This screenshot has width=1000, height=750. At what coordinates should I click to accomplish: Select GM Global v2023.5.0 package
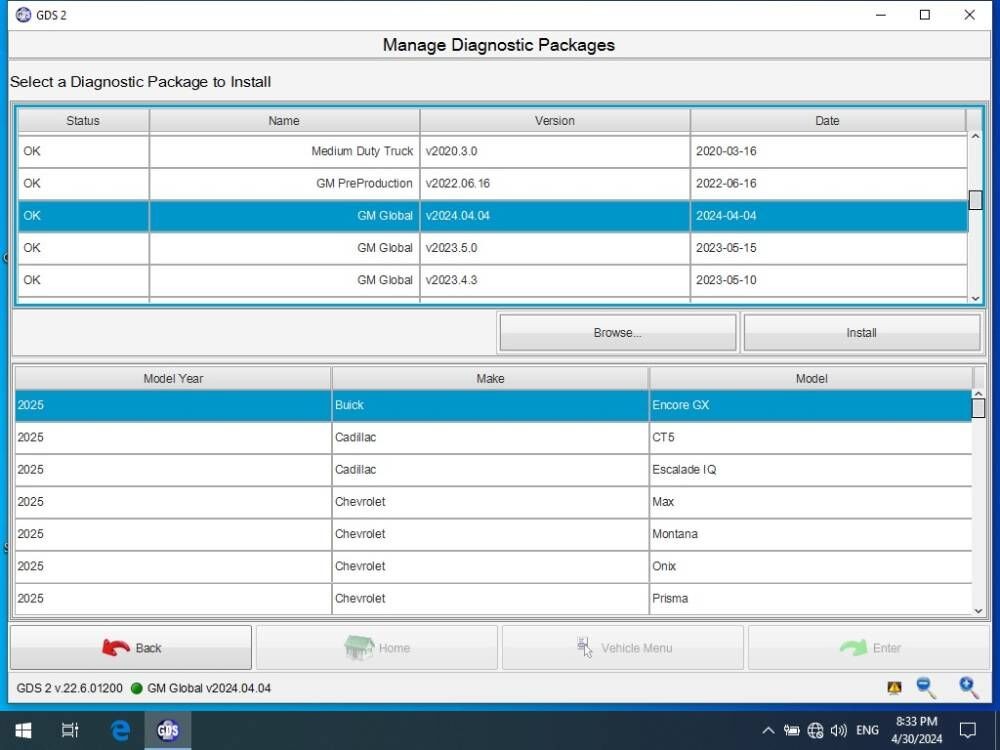492,247
